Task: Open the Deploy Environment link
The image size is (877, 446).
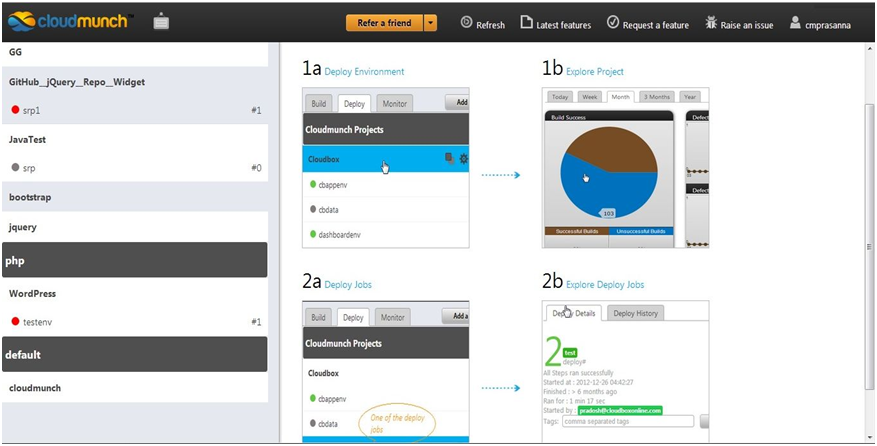Action: [364, 72]
